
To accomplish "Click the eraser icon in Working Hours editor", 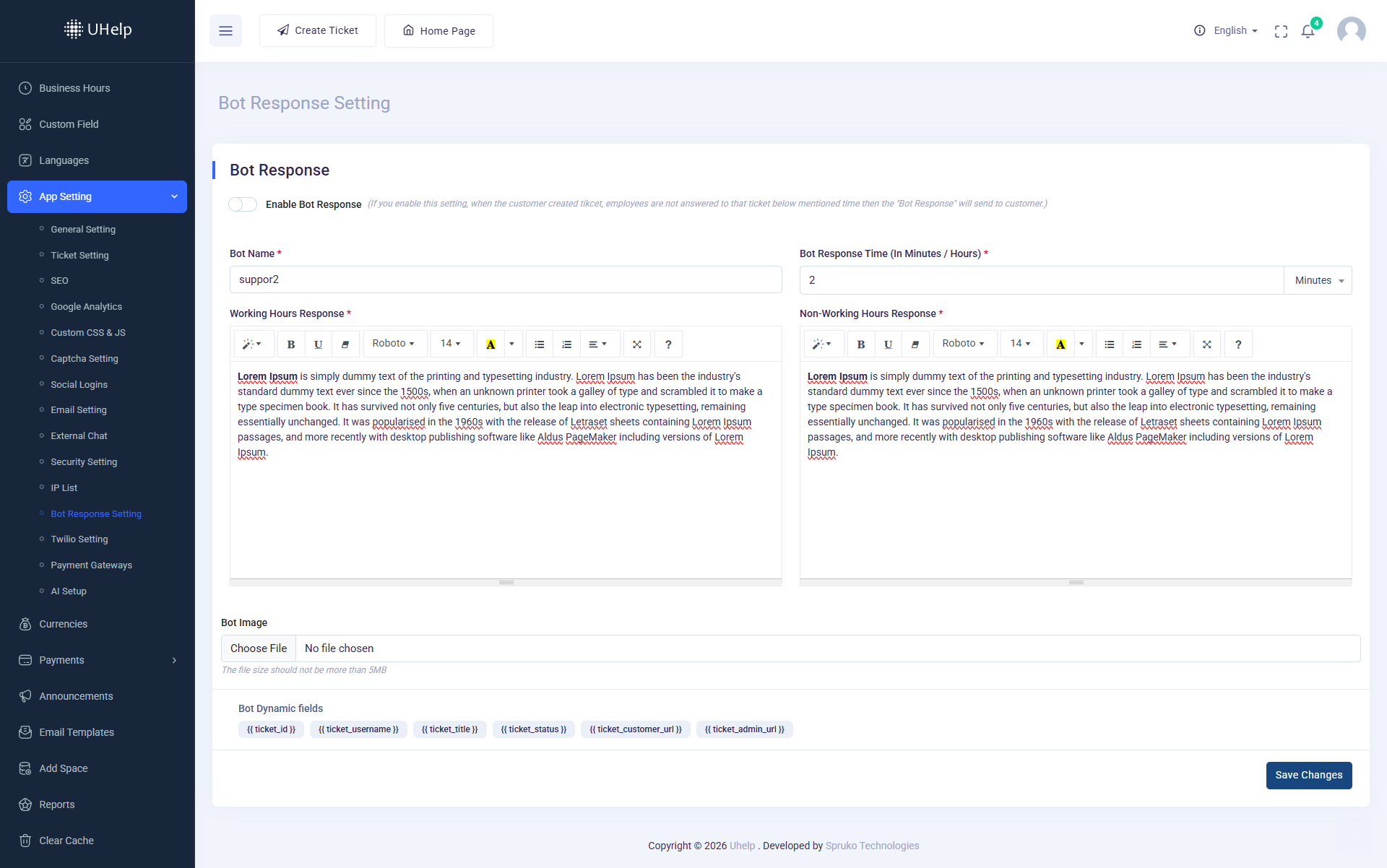I will (345, 344).
